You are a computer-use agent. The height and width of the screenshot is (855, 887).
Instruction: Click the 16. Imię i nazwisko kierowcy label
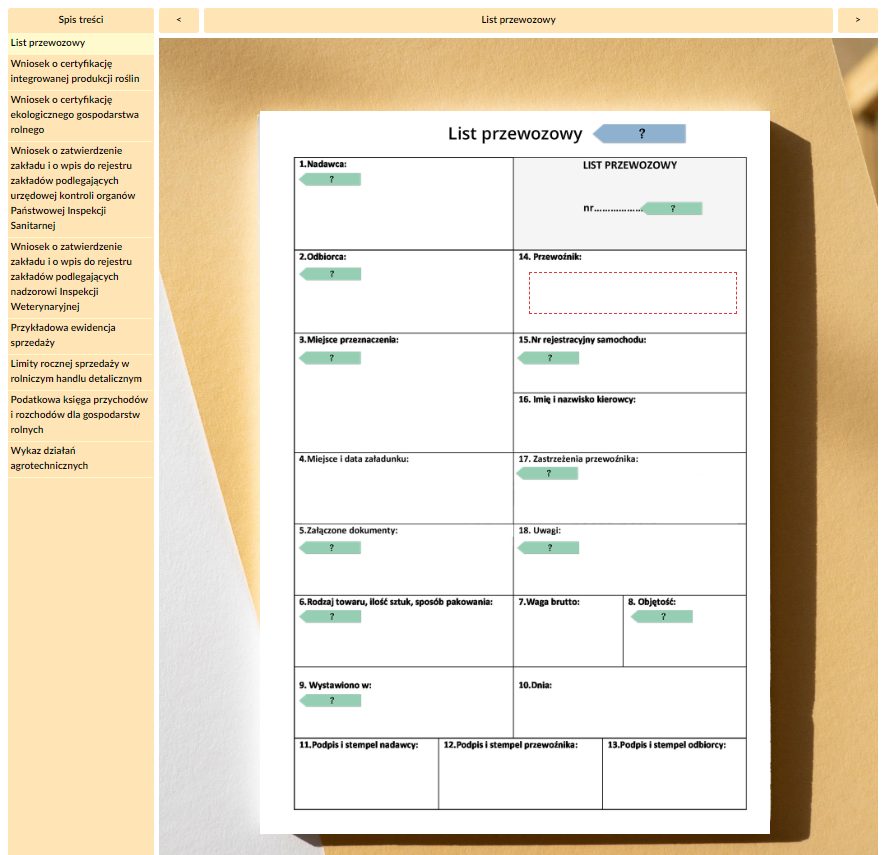[x=577, y=399]
